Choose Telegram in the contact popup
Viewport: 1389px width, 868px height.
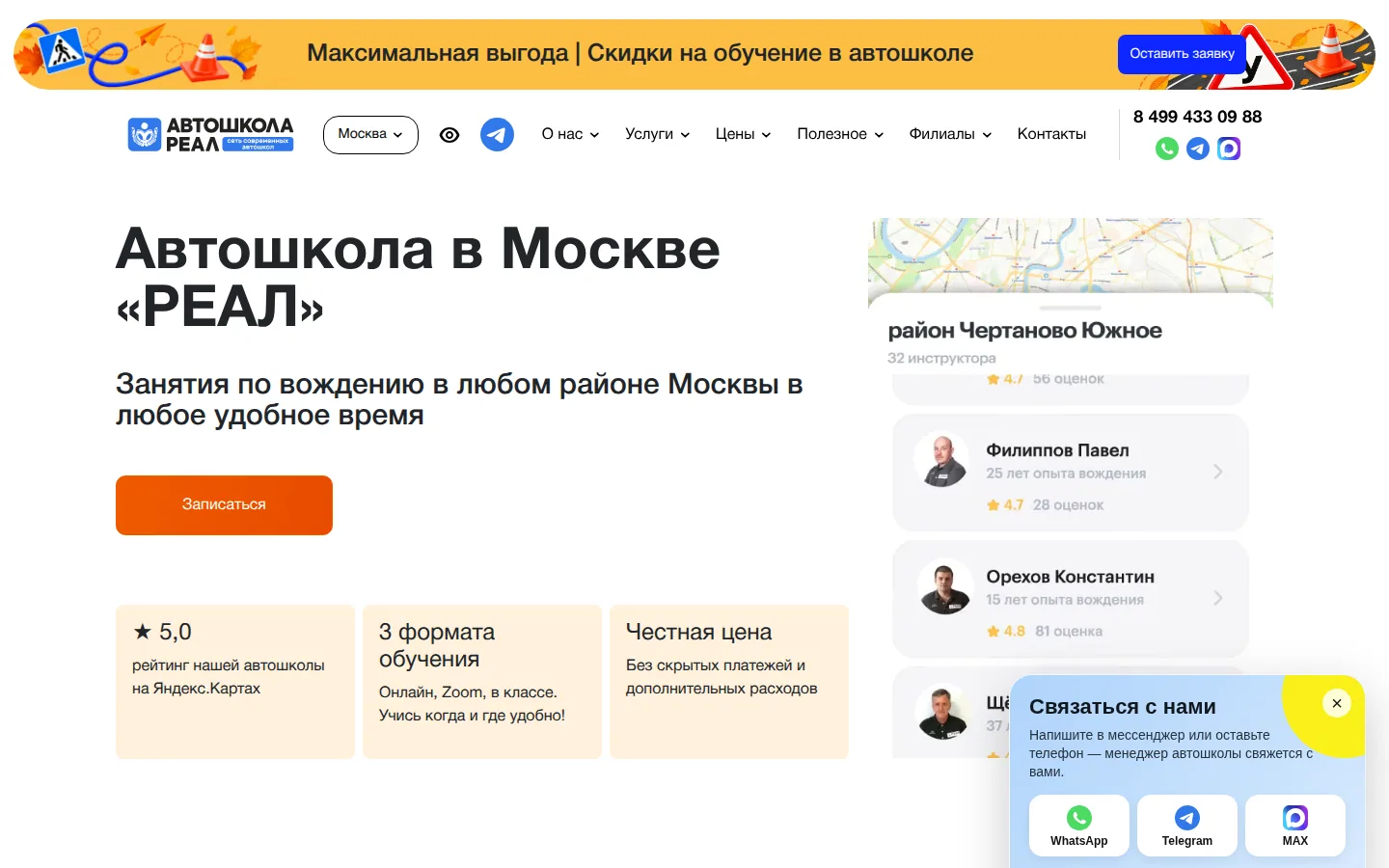coord(1187,826)
